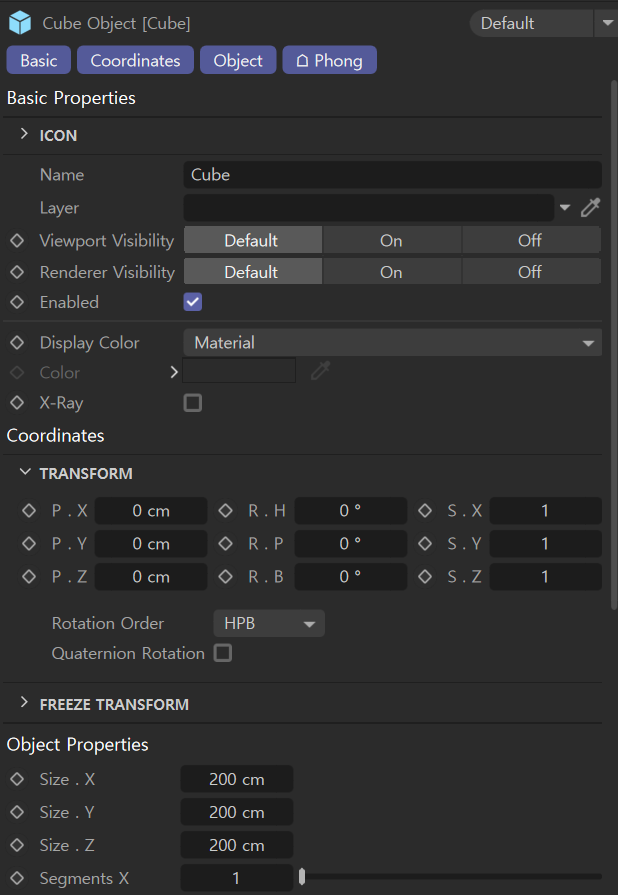Expand the FREEZE TRANSFORM section
Image resolution: width=618 pixels, height=895 pixels.
point(24,704)
